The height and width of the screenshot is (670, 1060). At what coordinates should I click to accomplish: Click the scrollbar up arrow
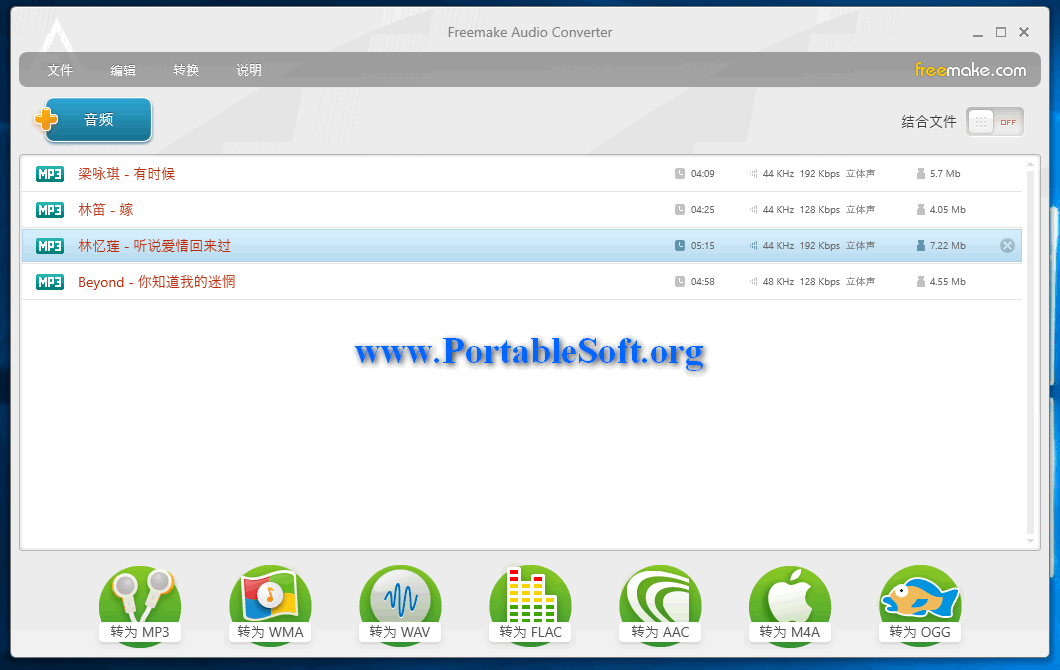click(x=1030, y=164)
